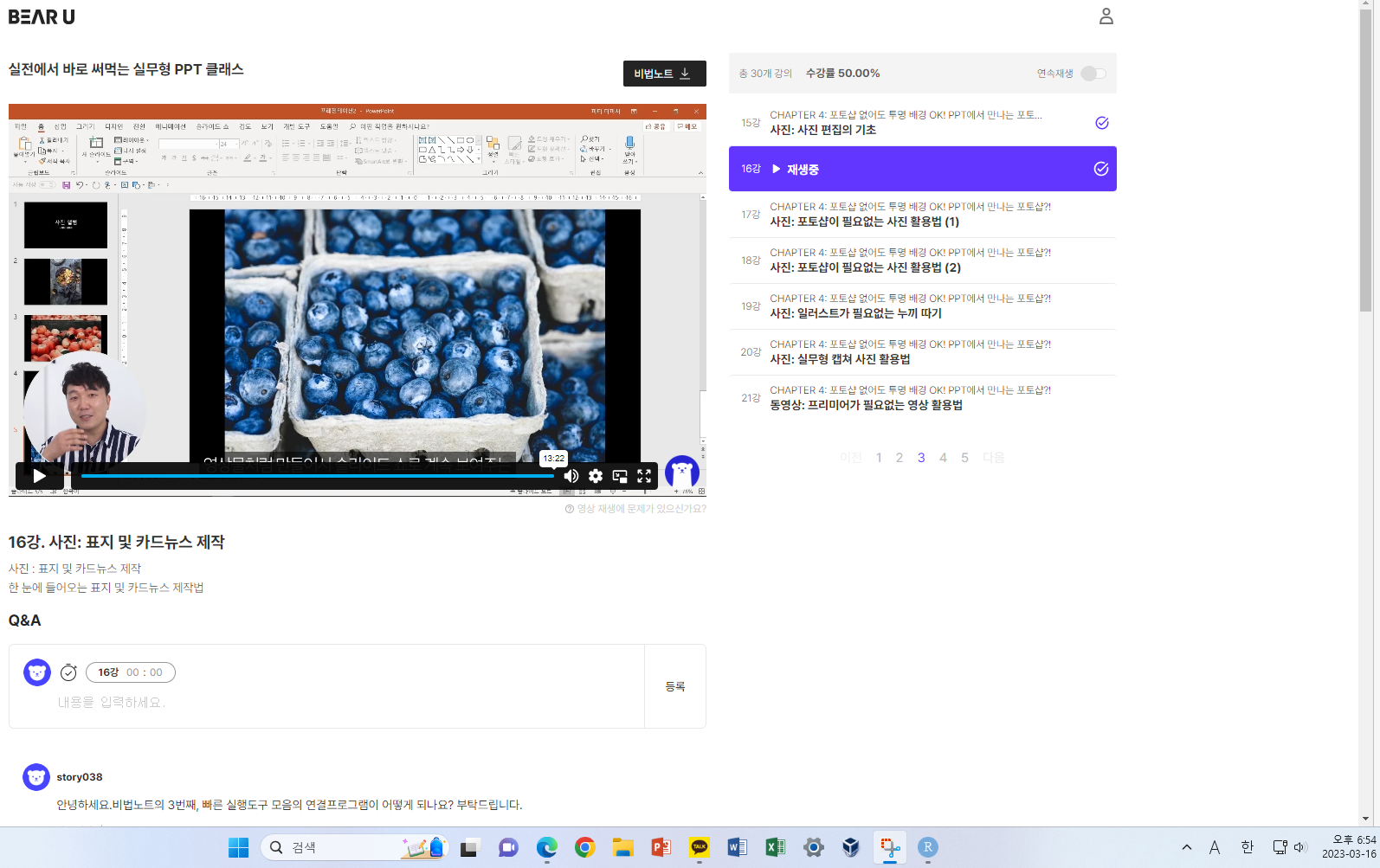The image size is (1380, 868).
Task: Switch video to fullscreen
Action: click(644, 476)
